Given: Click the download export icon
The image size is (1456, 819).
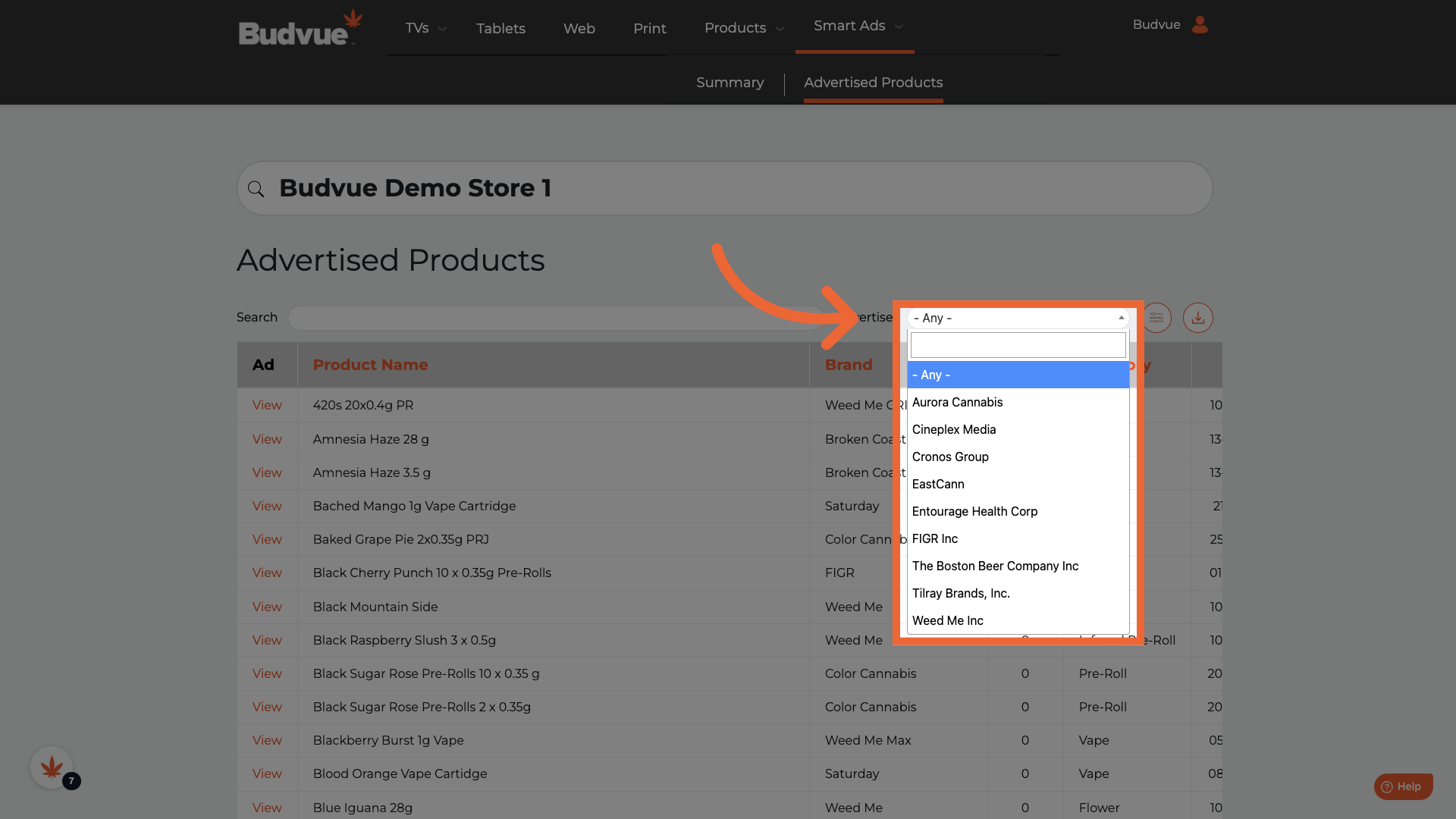Looking at the screenshot, I should pos(1197,318).
